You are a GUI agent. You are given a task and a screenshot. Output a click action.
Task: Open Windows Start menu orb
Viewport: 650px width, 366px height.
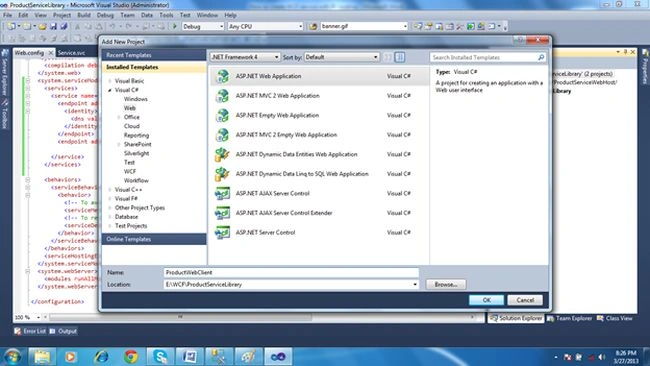coord(12,356)
